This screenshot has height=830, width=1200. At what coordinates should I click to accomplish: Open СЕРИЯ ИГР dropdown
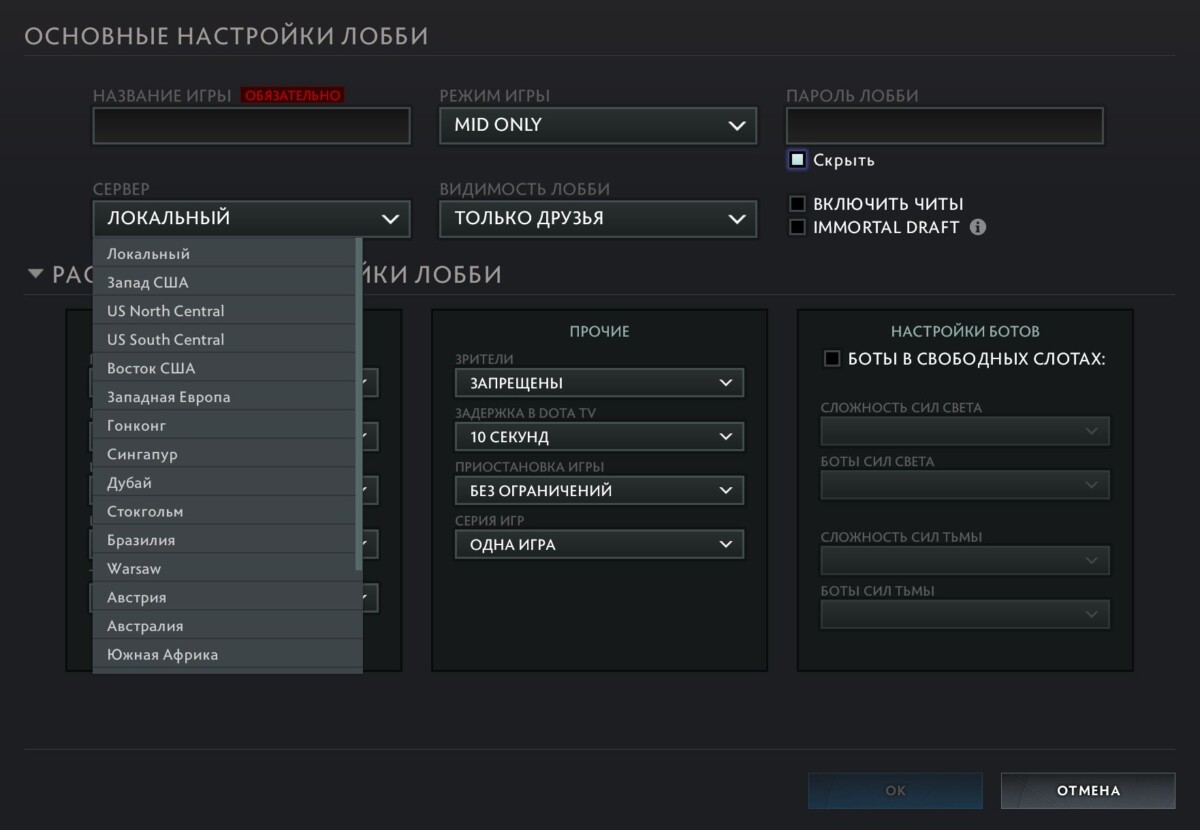[x=600, y=545]
